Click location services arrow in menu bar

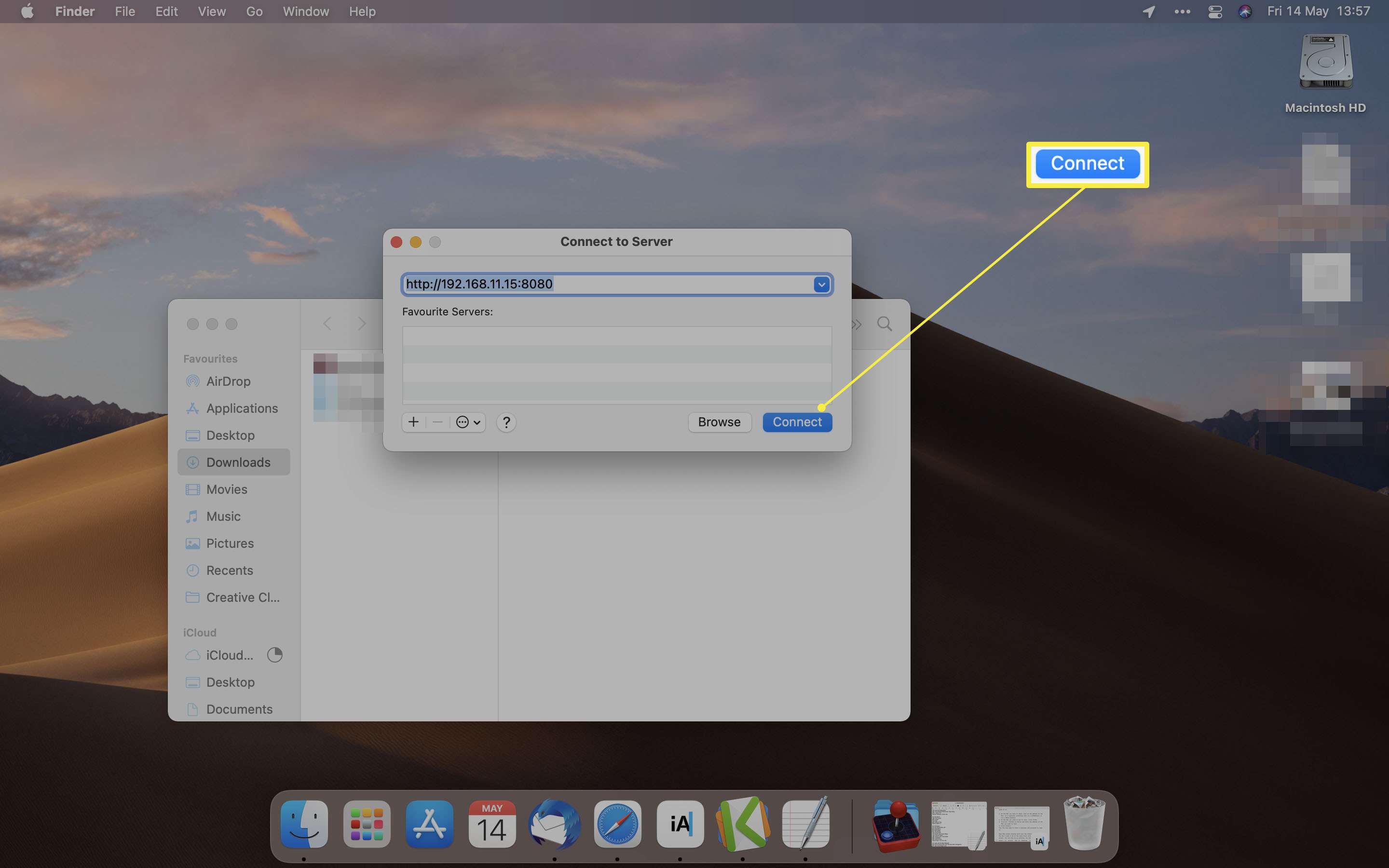click(1148, 12)
